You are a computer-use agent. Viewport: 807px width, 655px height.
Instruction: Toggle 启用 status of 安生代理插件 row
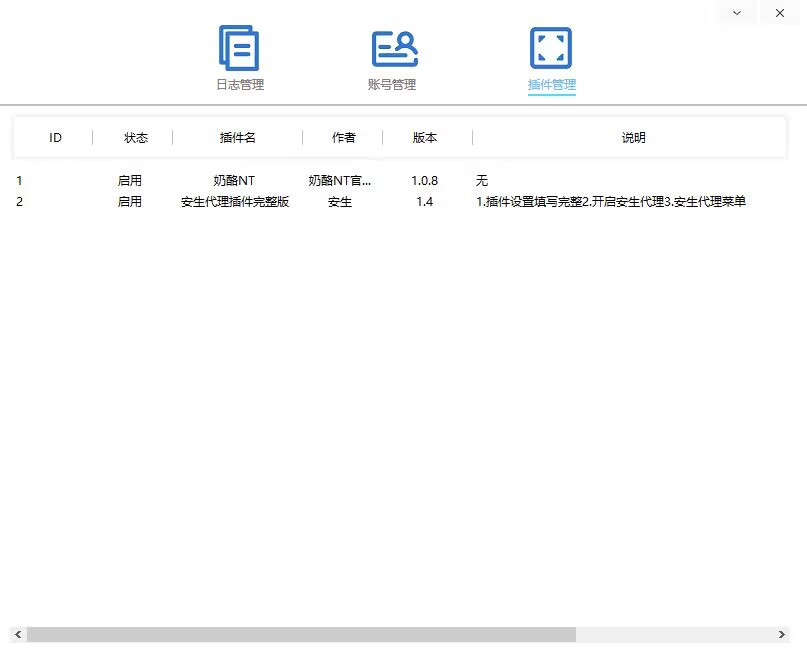point(130,202)
